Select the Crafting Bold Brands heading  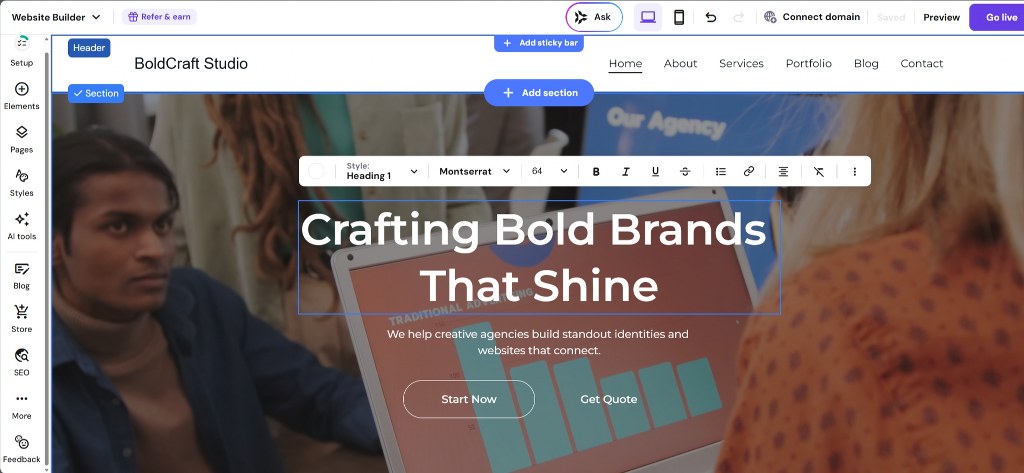coord(539,257)
